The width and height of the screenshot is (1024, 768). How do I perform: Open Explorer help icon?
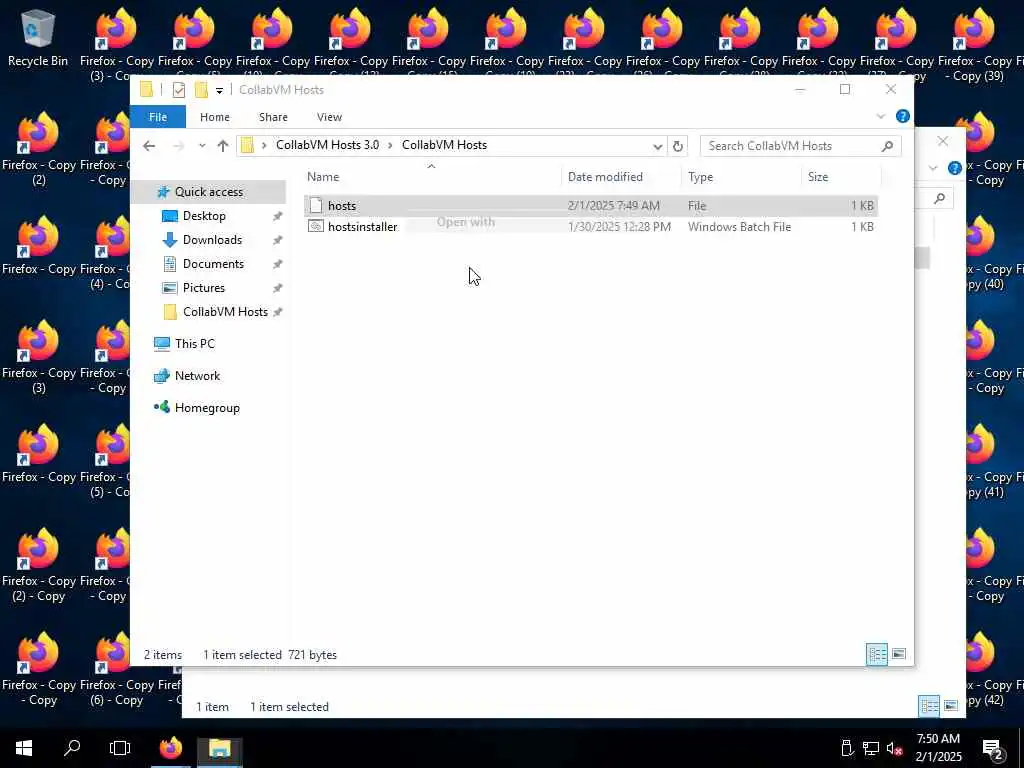903,116
